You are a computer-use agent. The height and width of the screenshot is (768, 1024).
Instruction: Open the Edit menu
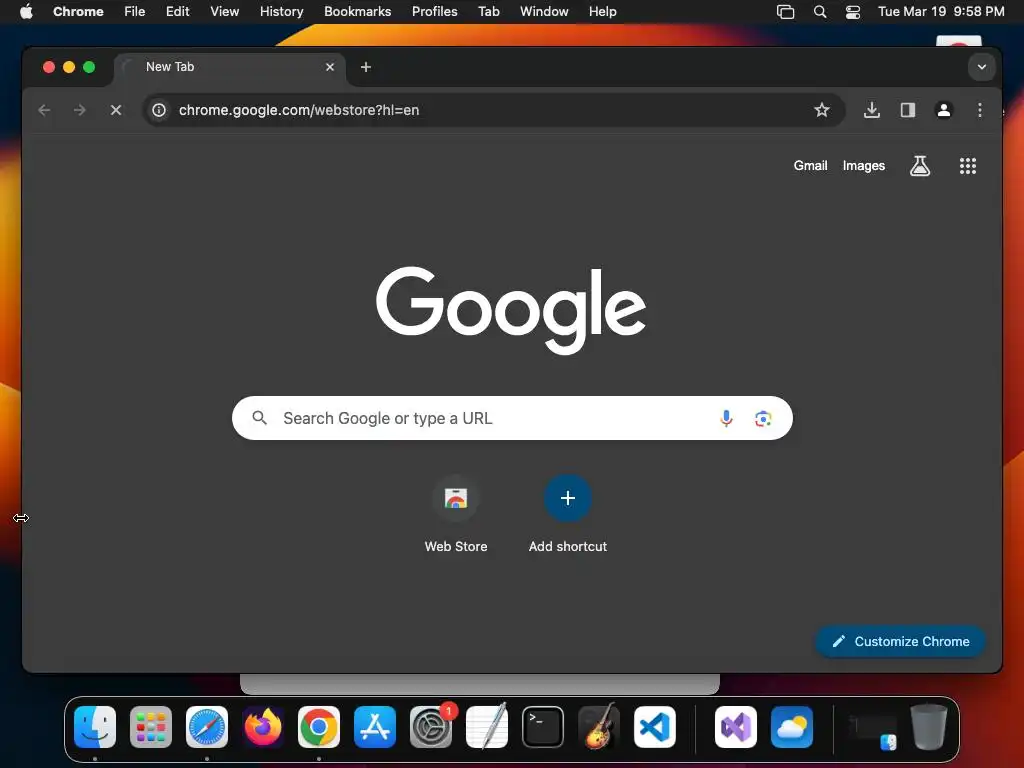click(x=177, y=12)
